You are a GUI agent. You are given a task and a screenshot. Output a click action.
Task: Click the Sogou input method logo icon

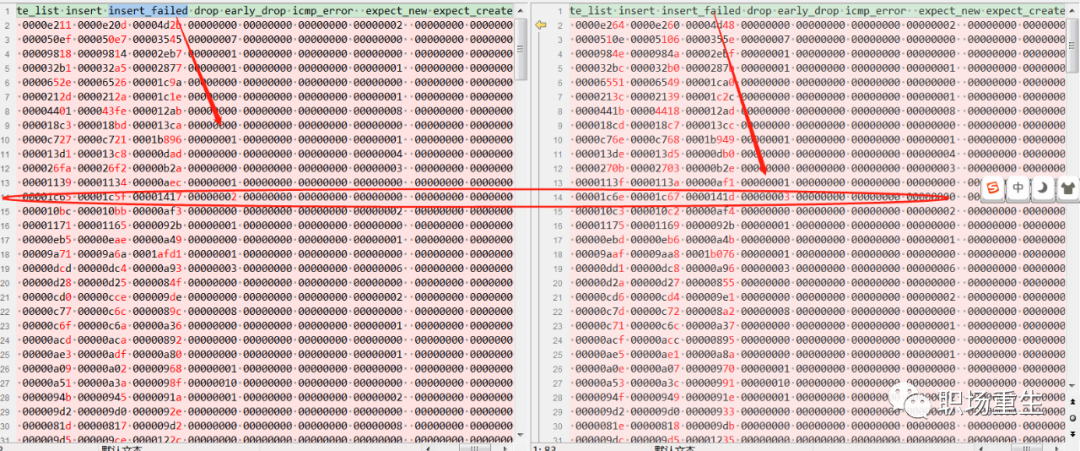[993, 187]
